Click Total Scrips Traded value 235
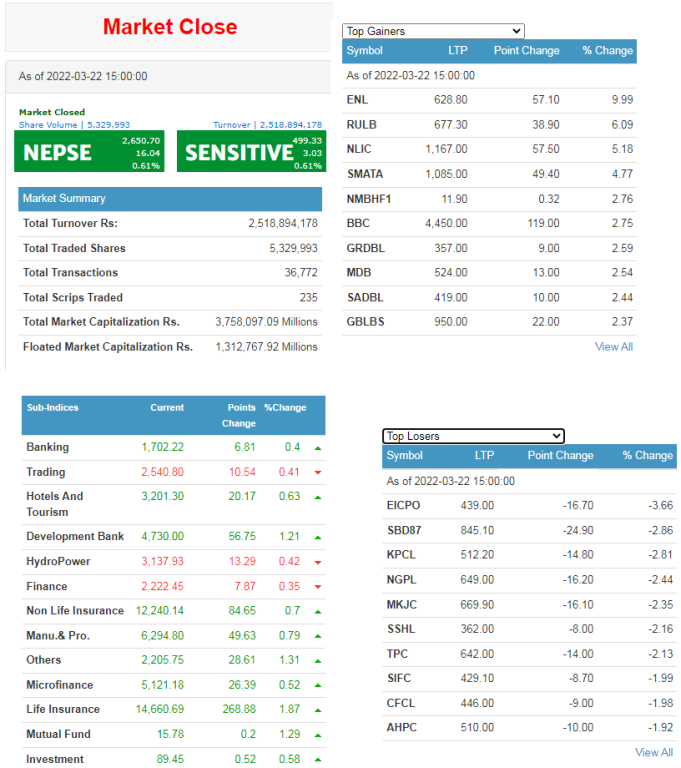Viewport: 681px width, 768px height. (x=309, y=297)
